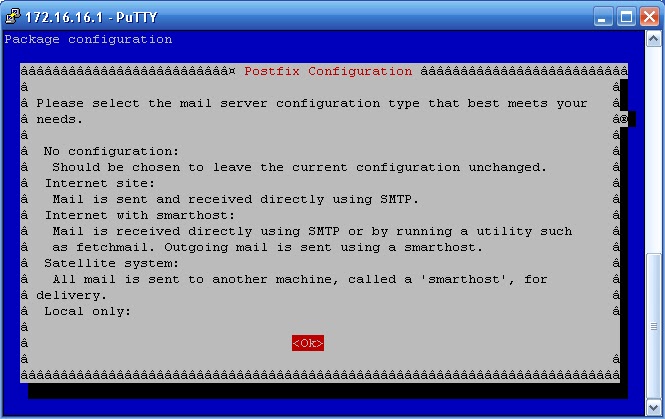Click the 'Internet site:' option text

[100, 183]
